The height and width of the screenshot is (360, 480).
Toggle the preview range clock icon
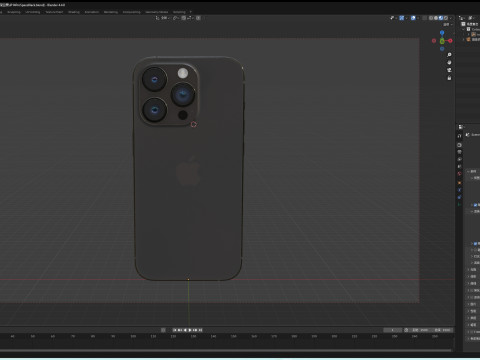(406, 330)
